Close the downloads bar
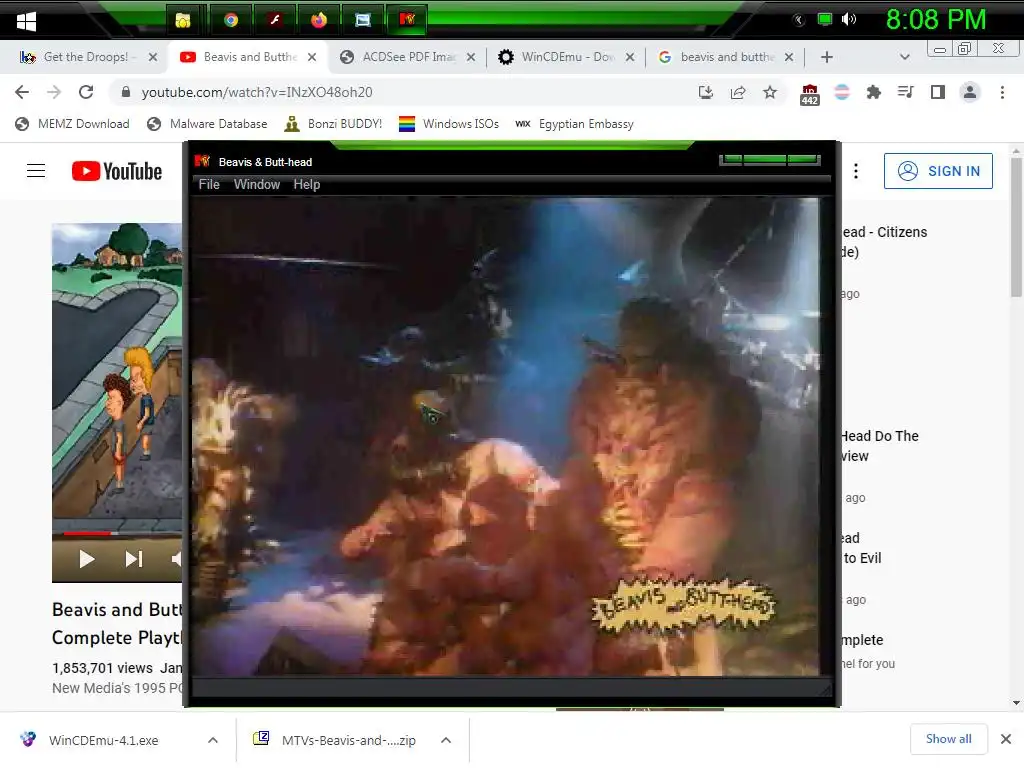 coord(1006,739)
